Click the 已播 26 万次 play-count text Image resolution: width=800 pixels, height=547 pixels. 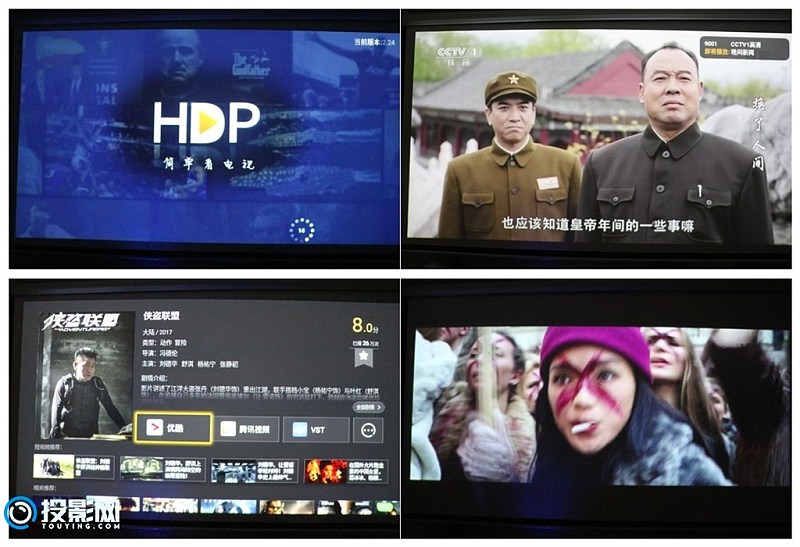click(365, 343)
